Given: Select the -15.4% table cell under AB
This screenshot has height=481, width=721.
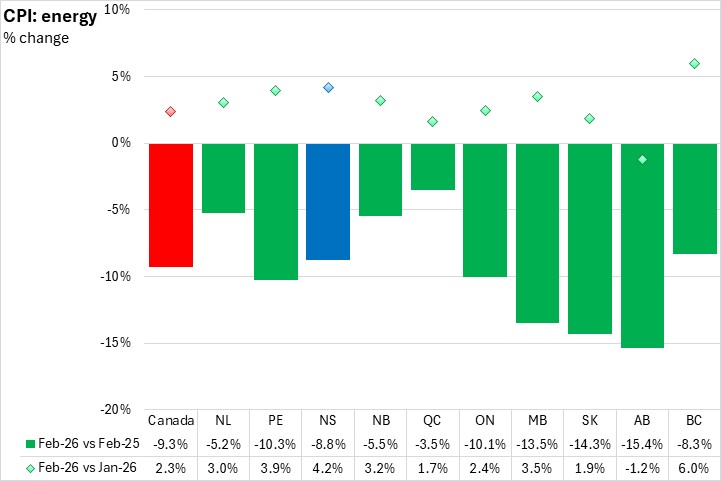Looking at the screenshot, I should click(642, 443).
